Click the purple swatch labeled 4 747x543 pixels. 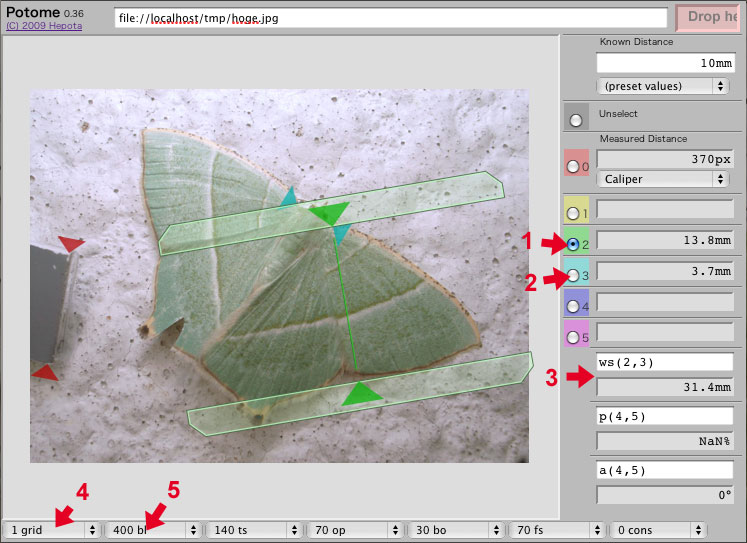click(x=576, y=304)
